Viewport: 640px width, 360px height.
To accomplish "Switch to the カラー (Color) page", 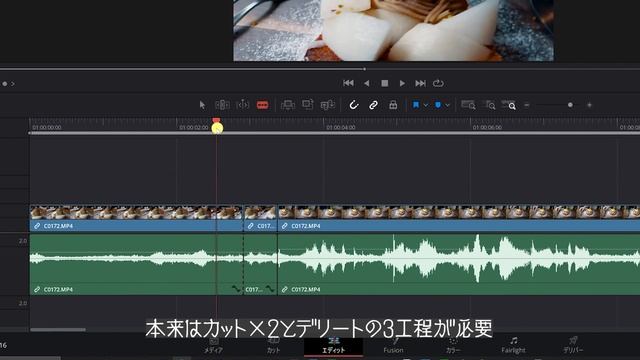I will tap(453, 345).
